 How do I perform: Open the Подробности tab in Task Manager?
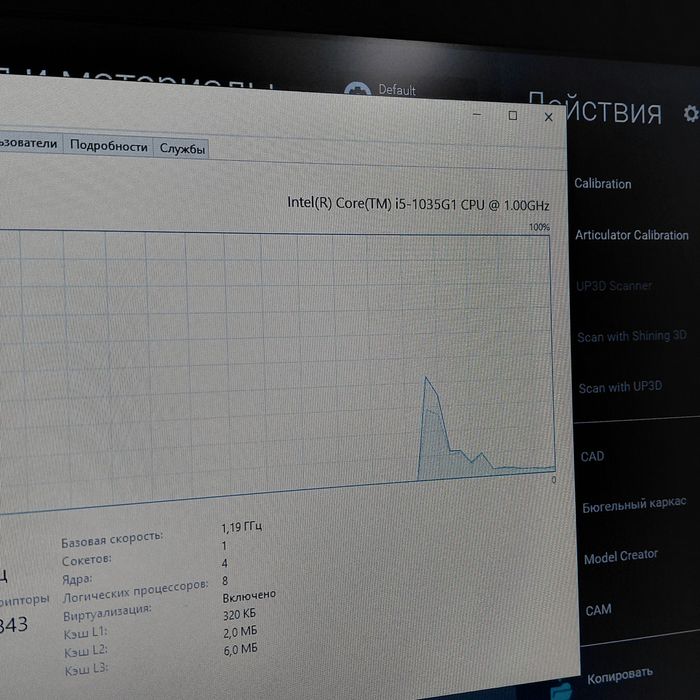tap(108, 146)
